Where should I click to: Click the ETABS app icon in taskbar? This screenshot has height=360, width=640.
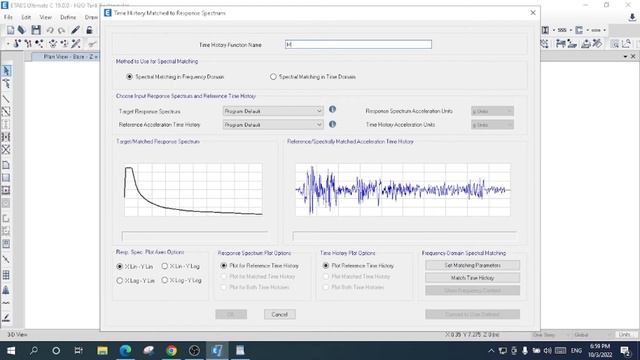click(x=217, y=350)
